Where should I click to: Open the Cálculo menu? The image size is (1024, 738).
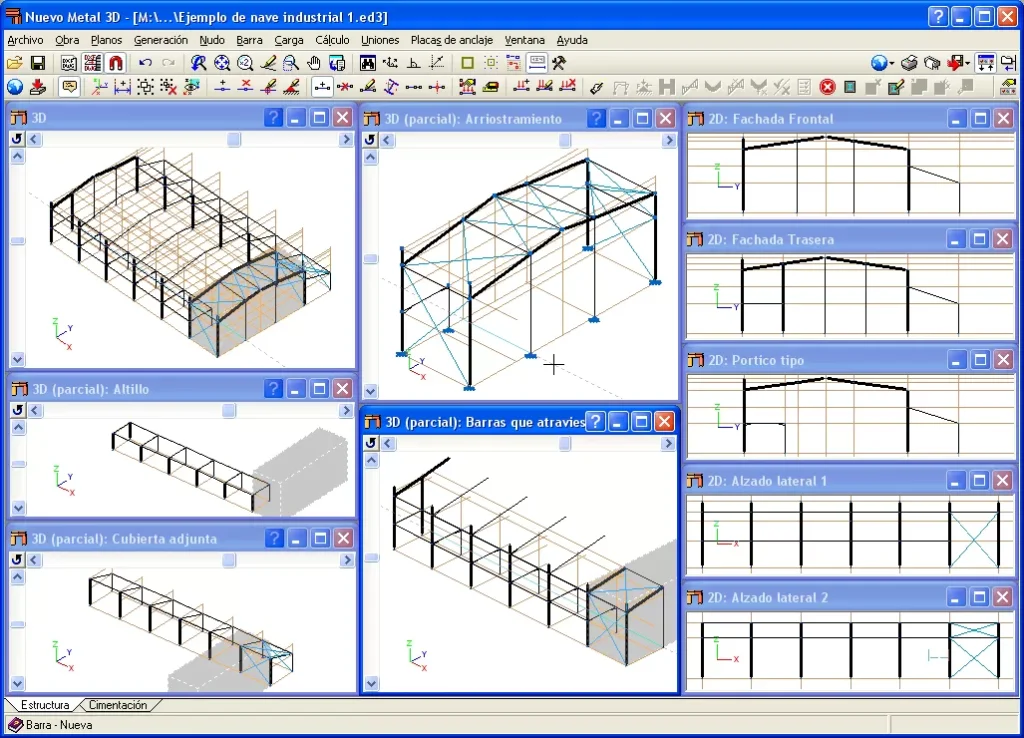coord(332,40)
